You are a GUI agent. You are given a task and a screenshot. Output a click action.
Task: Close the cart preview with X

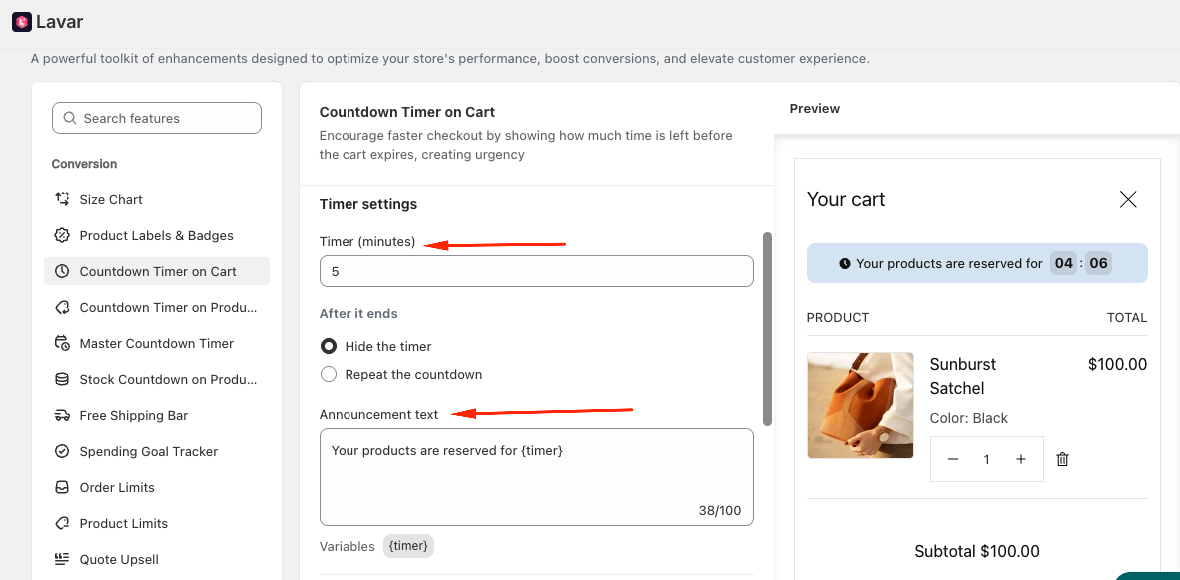(x=1128, y=199)
